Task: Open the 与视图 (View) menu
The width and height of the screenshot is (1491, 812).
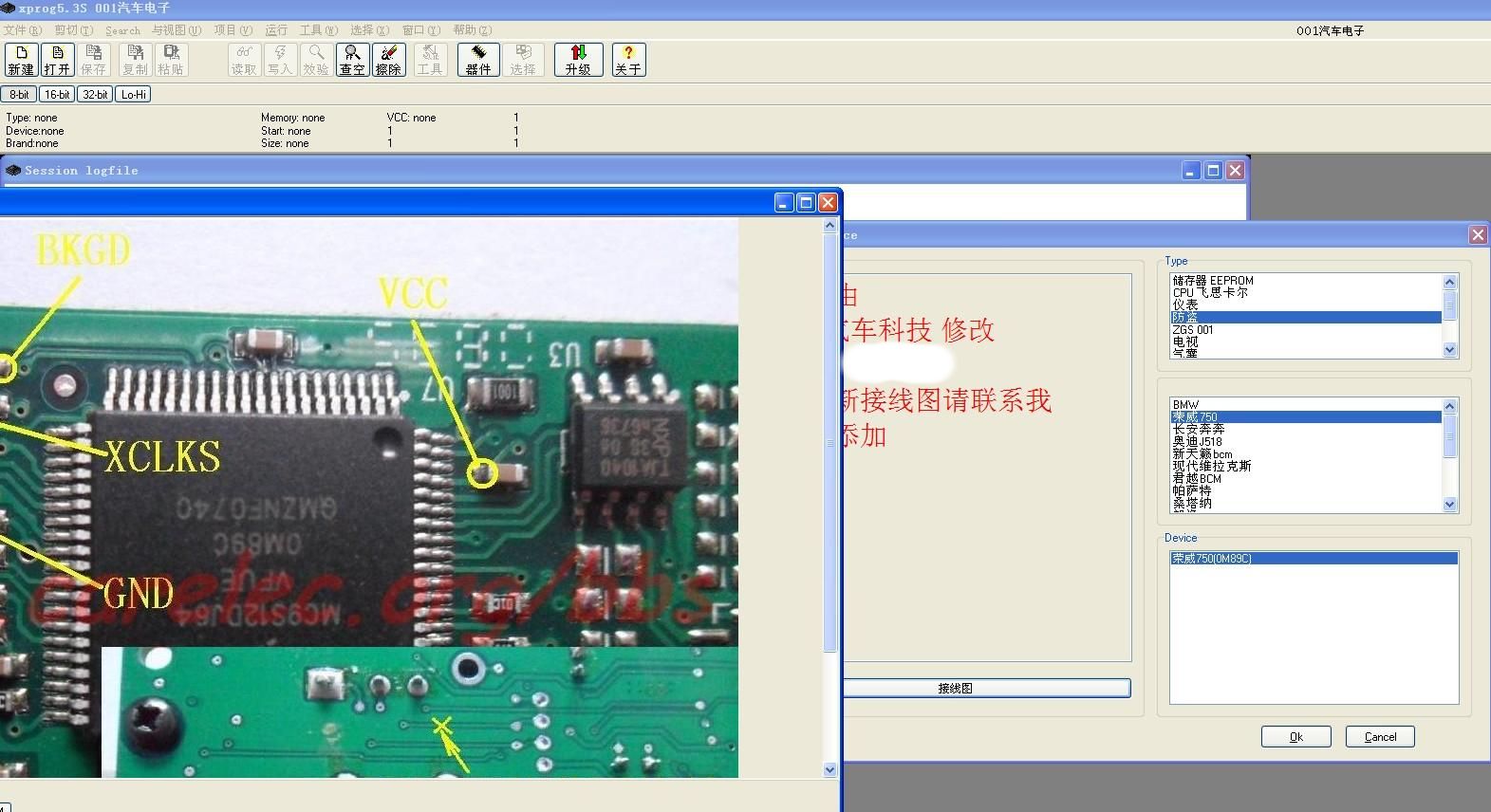Action: tap(177, 30)
